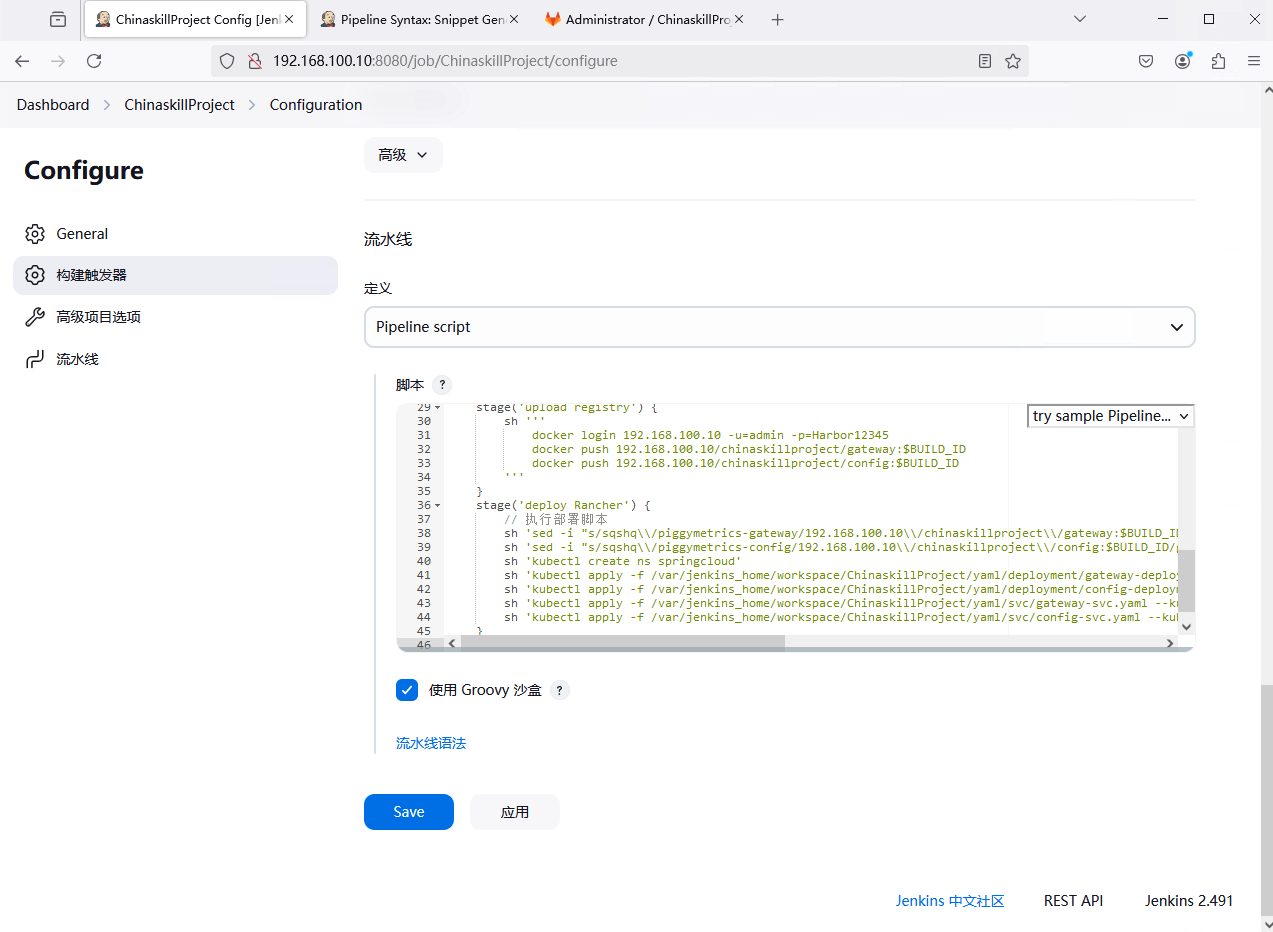Switch to Pipeline Syntax Snippet Generator tab
This screenshot has width=1273, height=932.
click(421, 19)
